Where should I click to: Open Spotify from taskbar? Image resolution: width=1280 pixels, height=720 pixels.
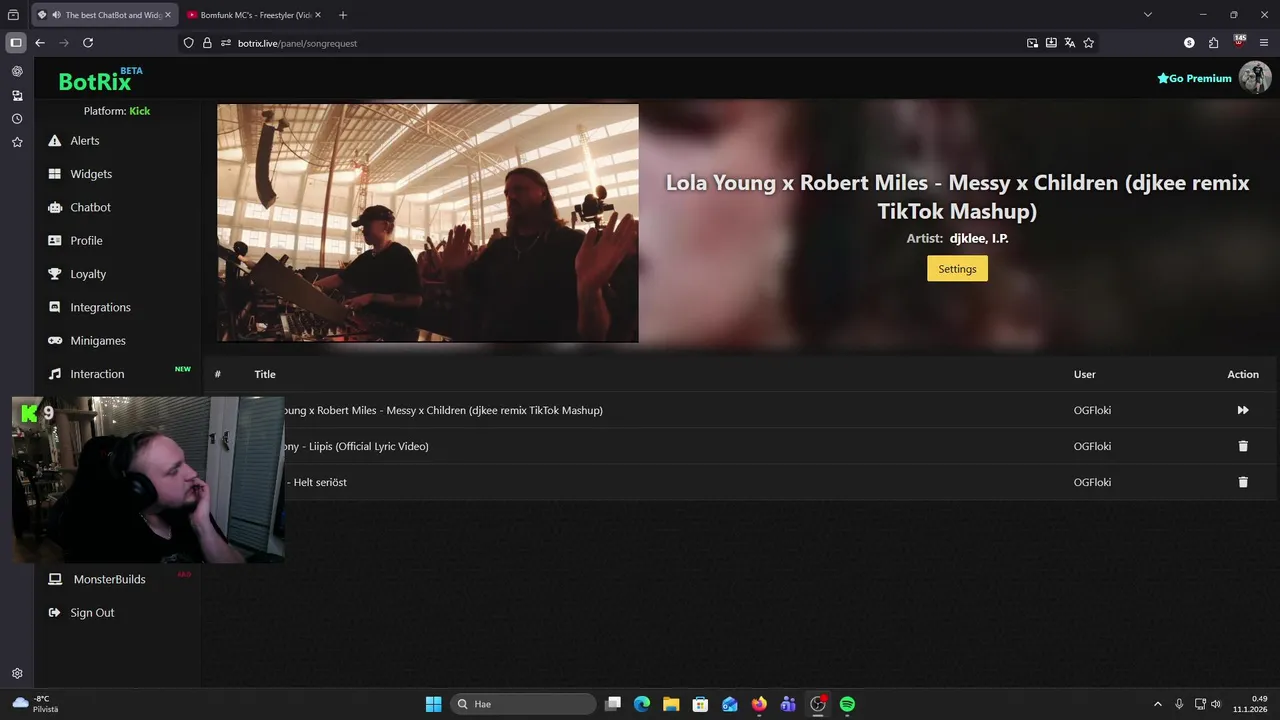tap(847, 704)
